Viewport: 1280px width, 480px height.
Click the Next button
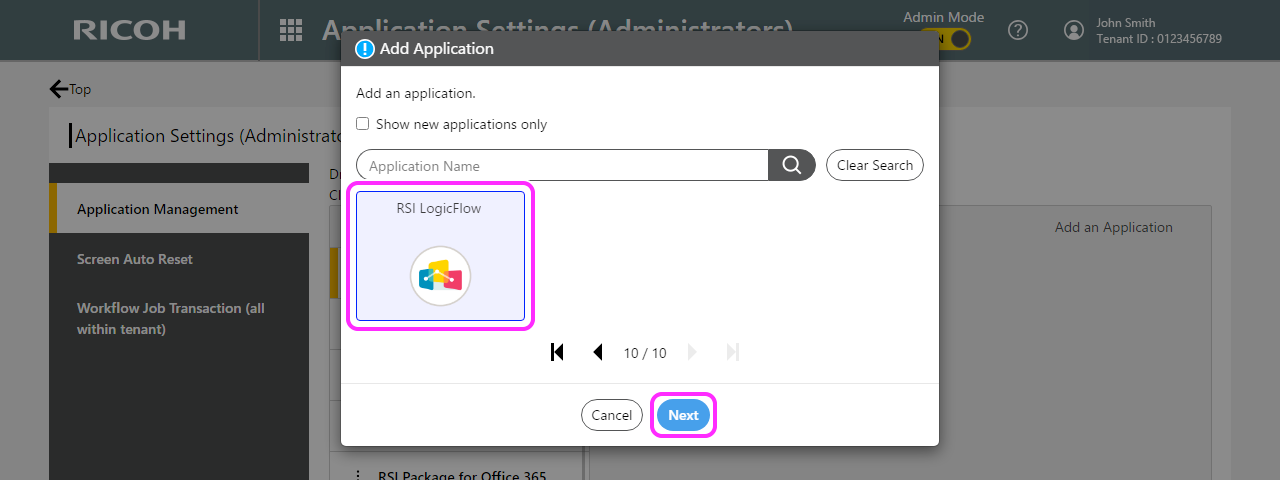(x=684, y=415)
